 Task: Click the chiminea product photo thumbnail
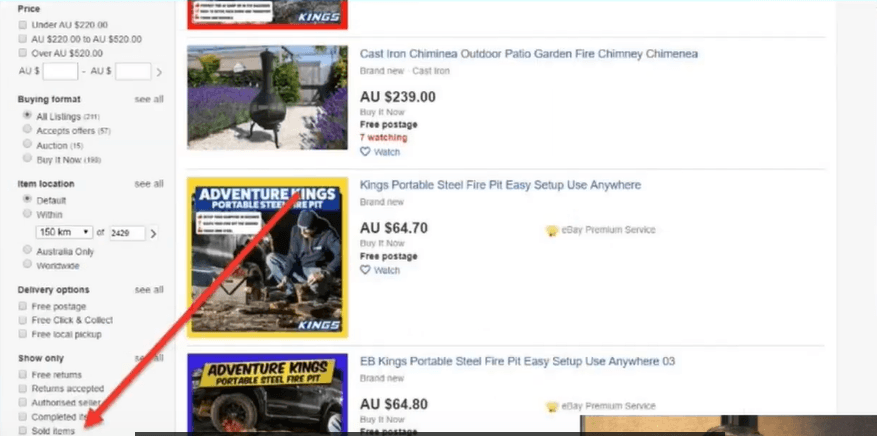(267, 98)
